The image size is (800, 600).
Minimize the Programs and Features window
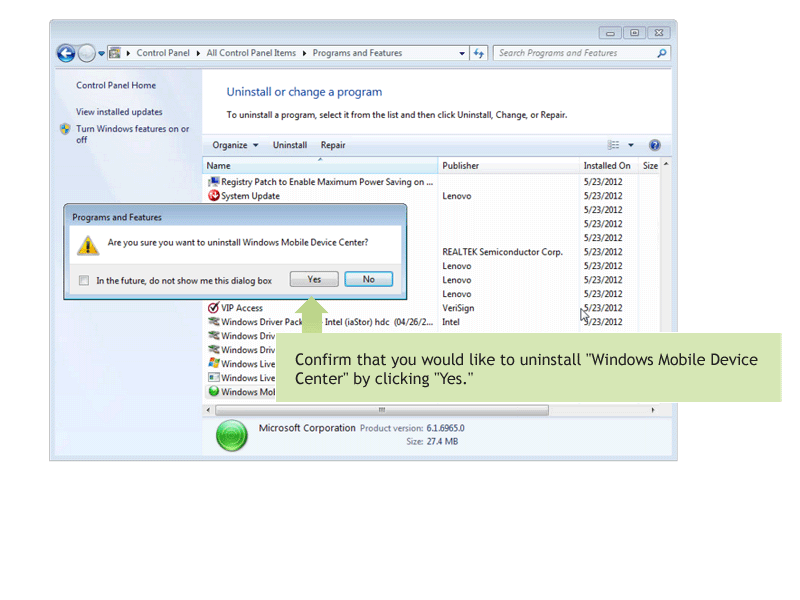[610, 33]
